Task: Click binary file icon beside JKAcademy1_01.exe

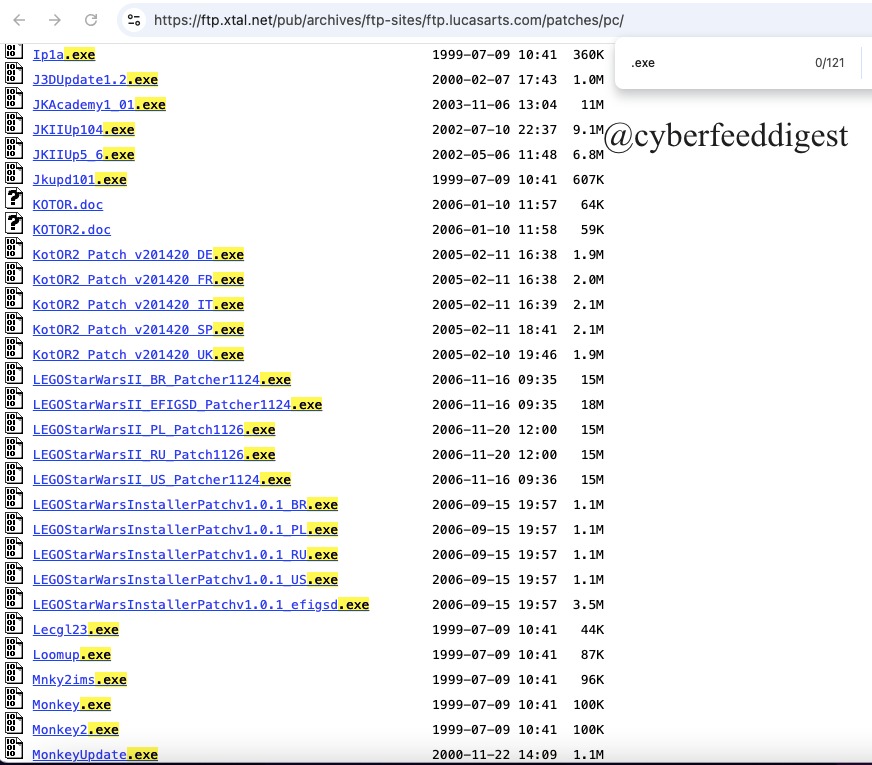Action: 14,98
